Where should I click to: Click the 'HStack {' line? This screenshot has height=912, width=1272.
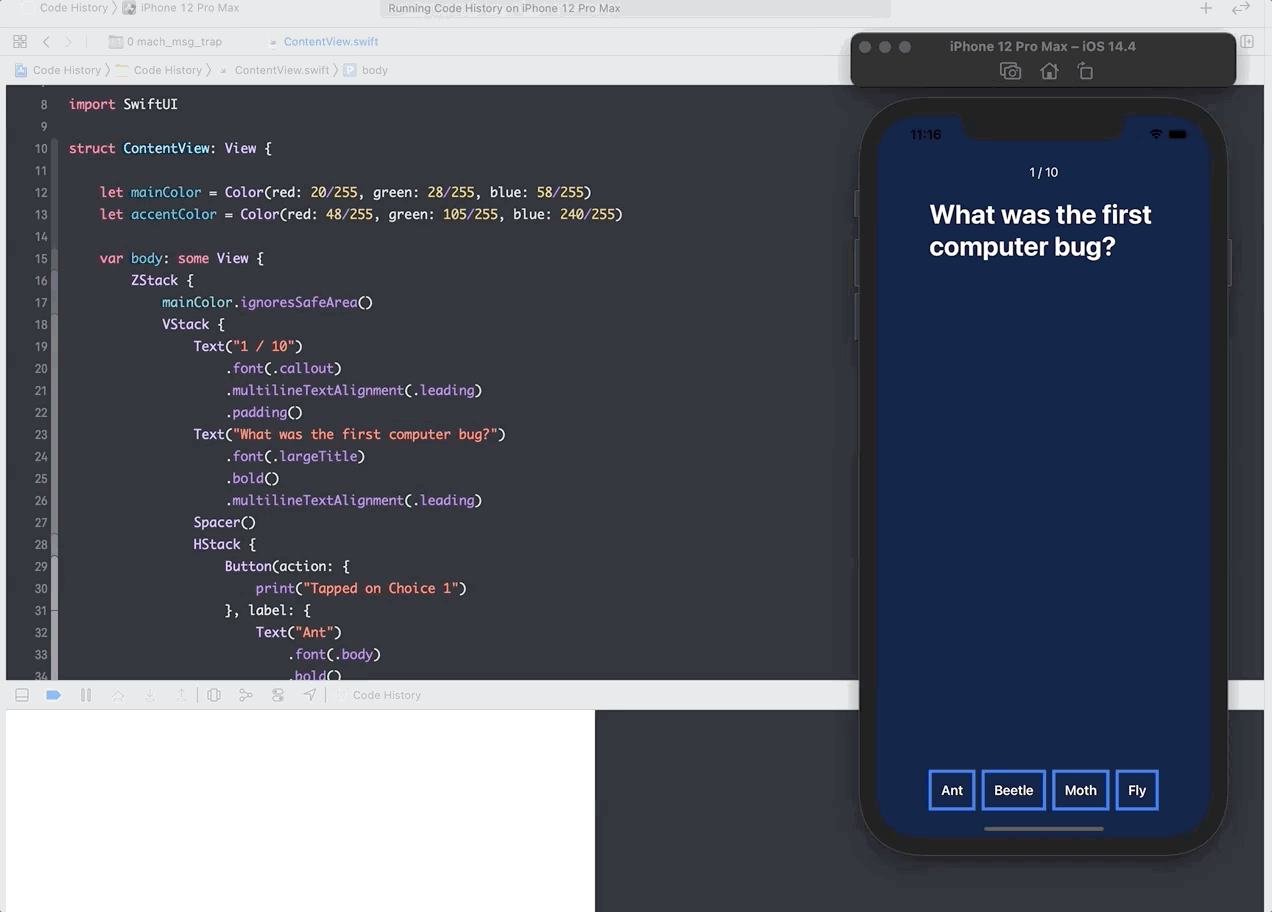225,544
